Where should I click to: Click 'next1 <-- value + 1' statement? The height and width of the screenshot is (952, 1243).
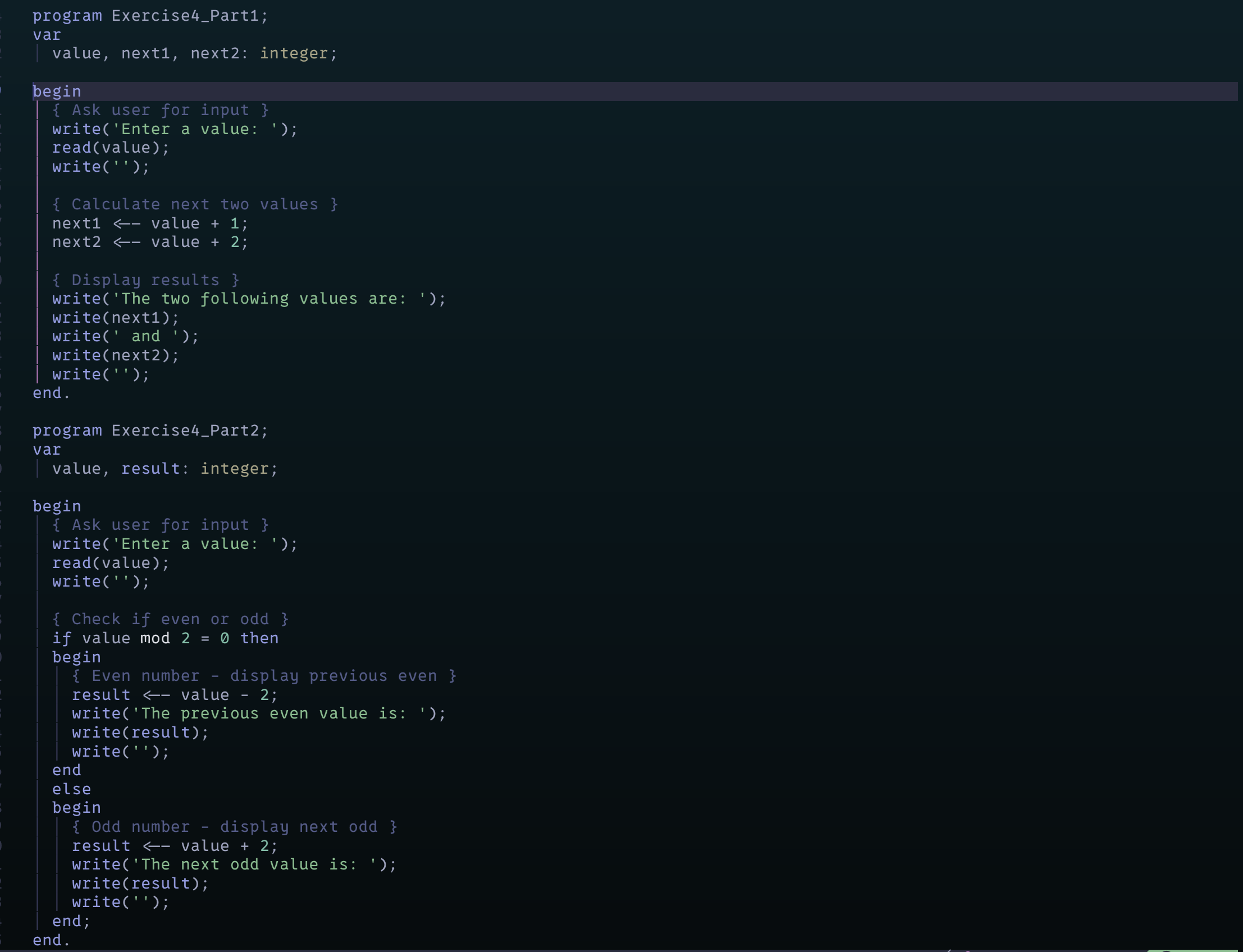[x=150, y=223]
